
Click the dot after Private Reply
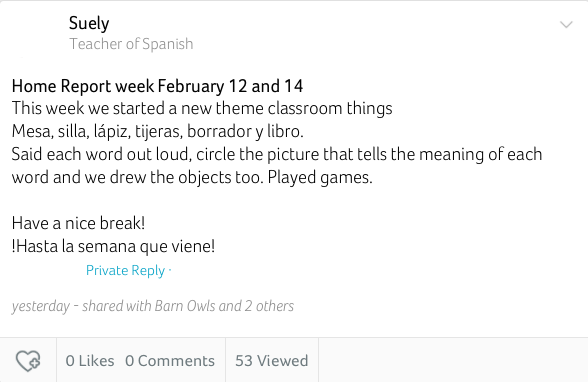[x=170, y=269]
